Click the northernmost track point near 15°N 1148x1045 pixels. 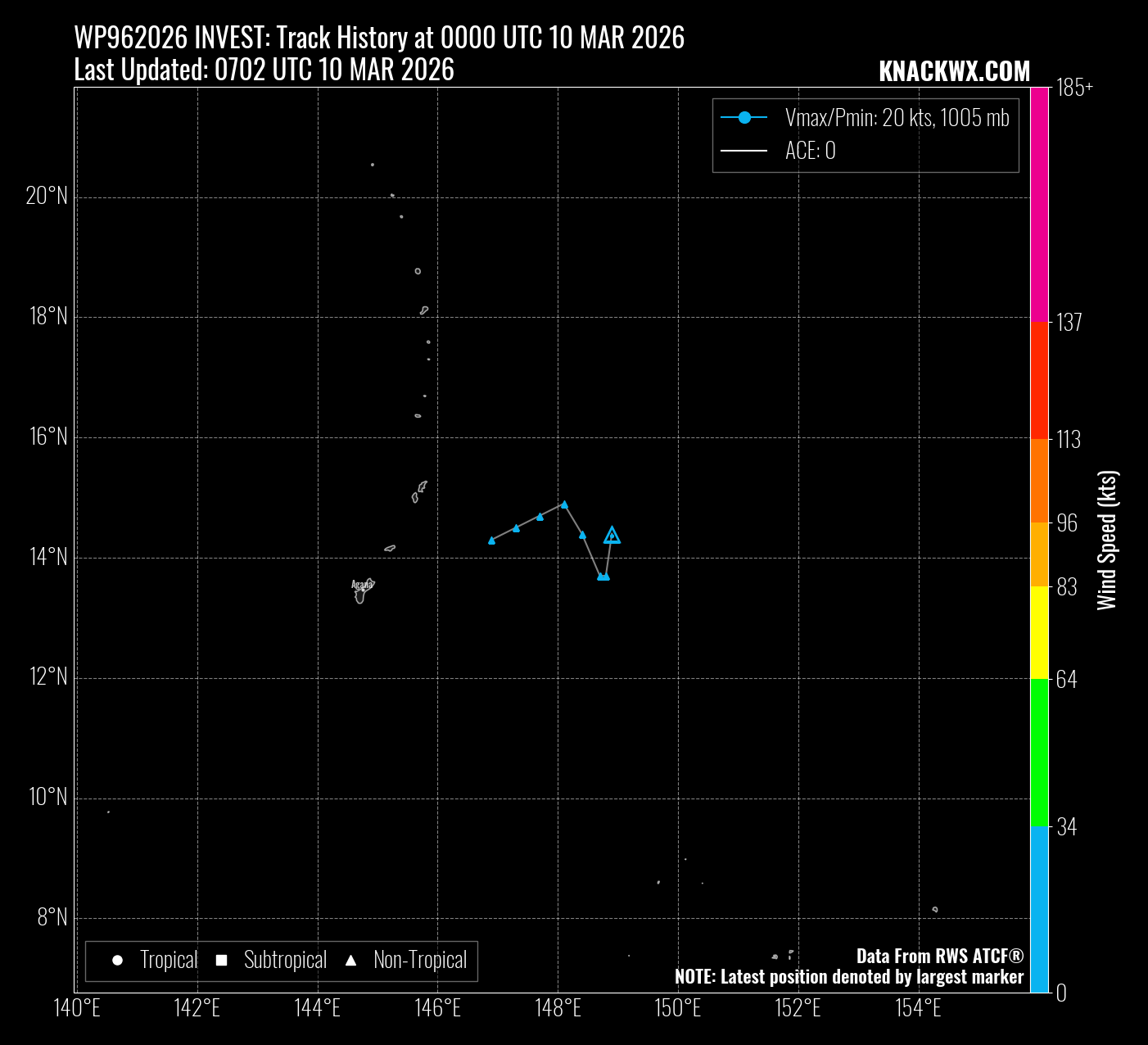pyautogui.click(x=564, y=504)
